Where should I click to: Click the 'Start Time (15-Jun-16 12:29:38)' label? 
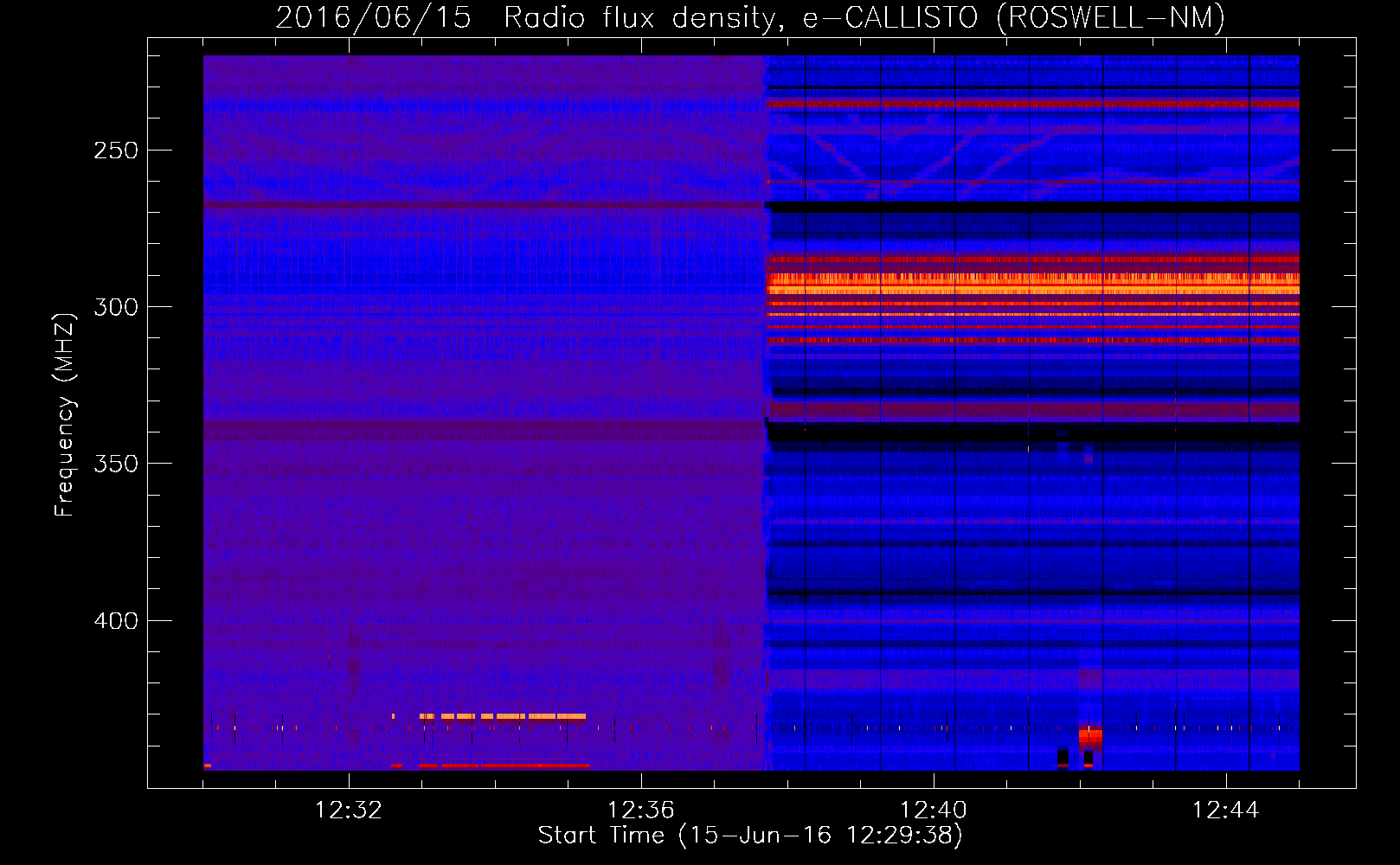click(750, 836)
